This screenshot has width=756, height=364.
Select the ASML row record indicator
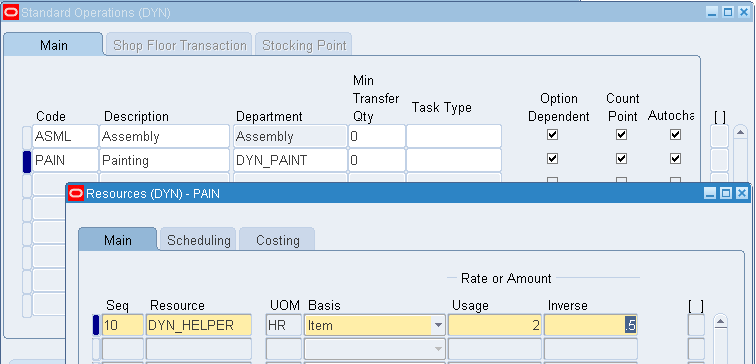coord(27,137)
